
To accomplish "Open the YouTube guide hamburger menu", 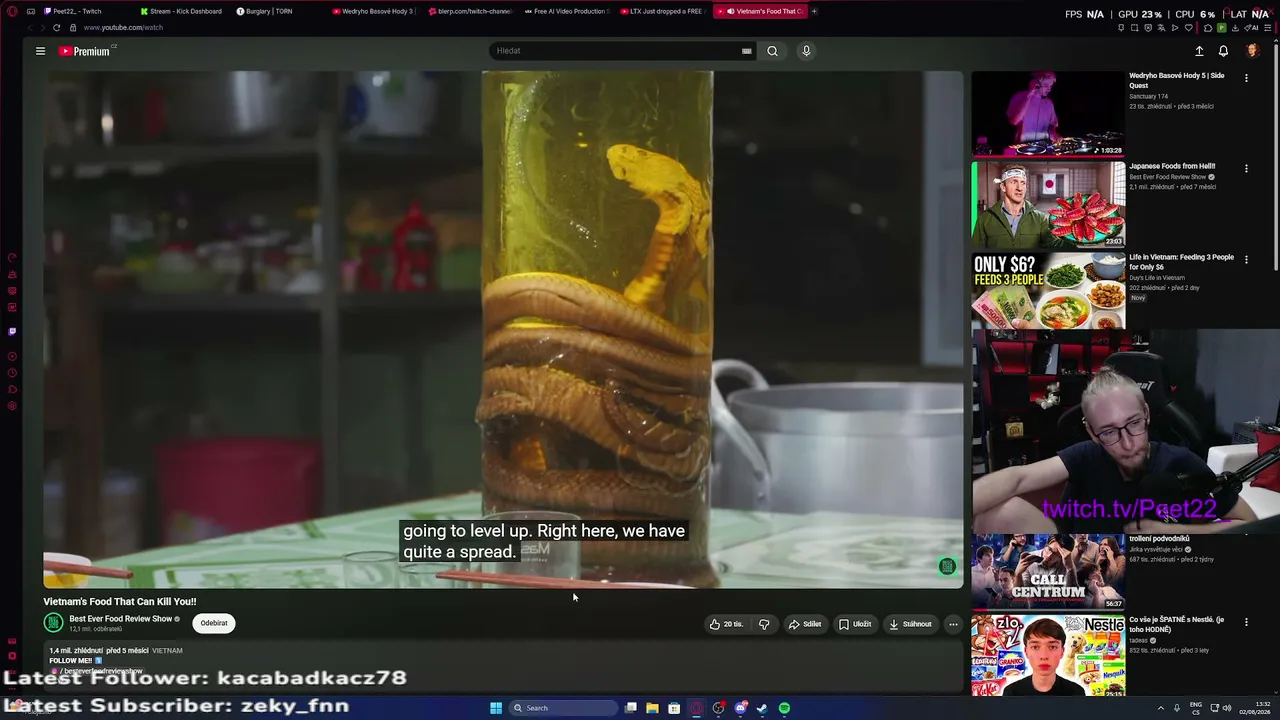I will (40, 51).
